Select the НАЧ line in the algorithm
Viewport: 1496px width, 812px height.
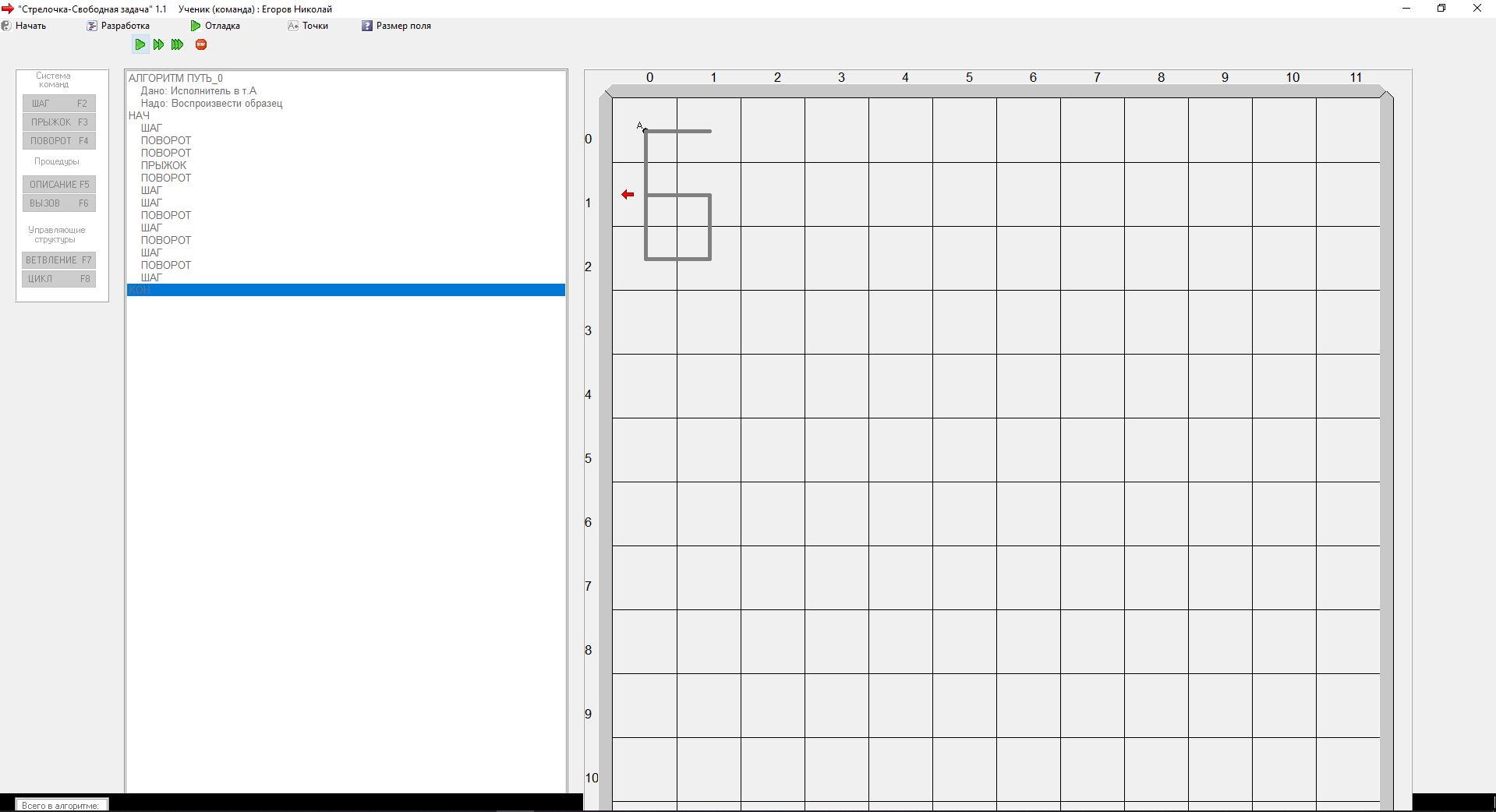click(x=140, y=115)
